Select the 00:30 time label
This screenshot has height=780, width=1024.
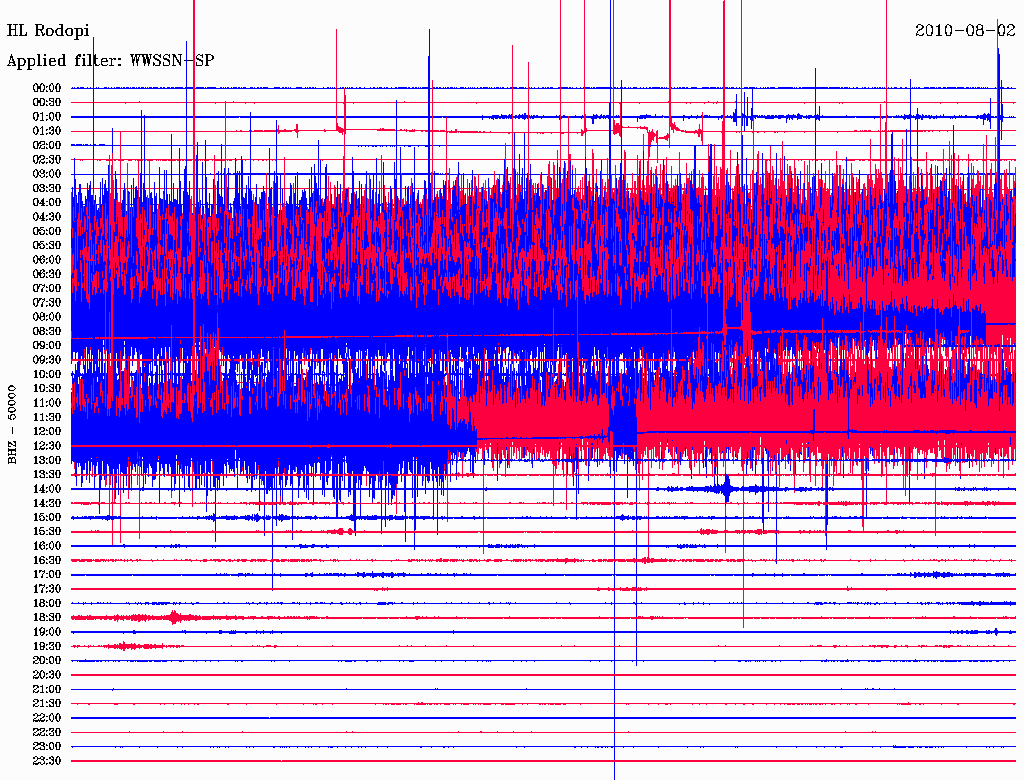tap(47, 103)
